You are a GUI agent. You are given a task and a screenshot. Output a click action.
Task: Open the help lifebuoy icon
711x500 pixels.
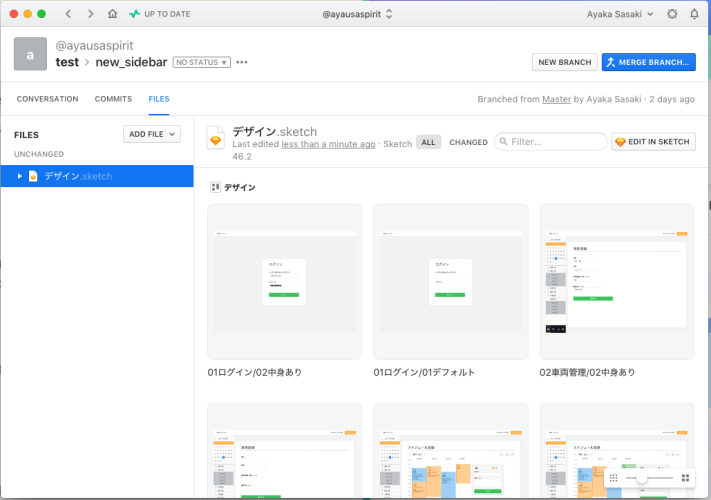[672, 14]
